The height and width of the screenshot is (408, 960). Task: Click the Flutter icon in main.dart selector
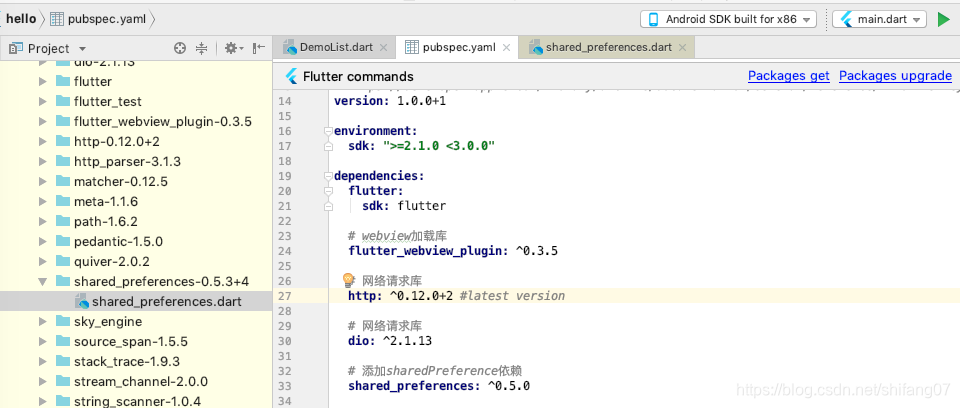pyautogui.click(x=847, y=19)
